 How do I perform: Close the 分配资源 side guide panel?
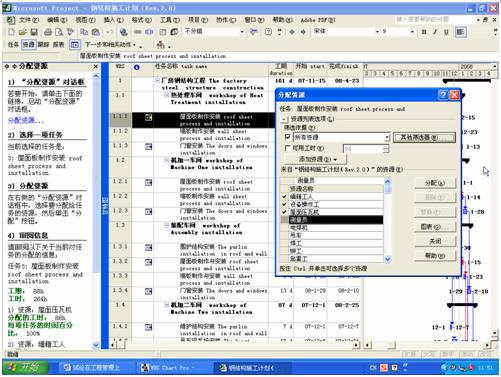tap(96, 66)
